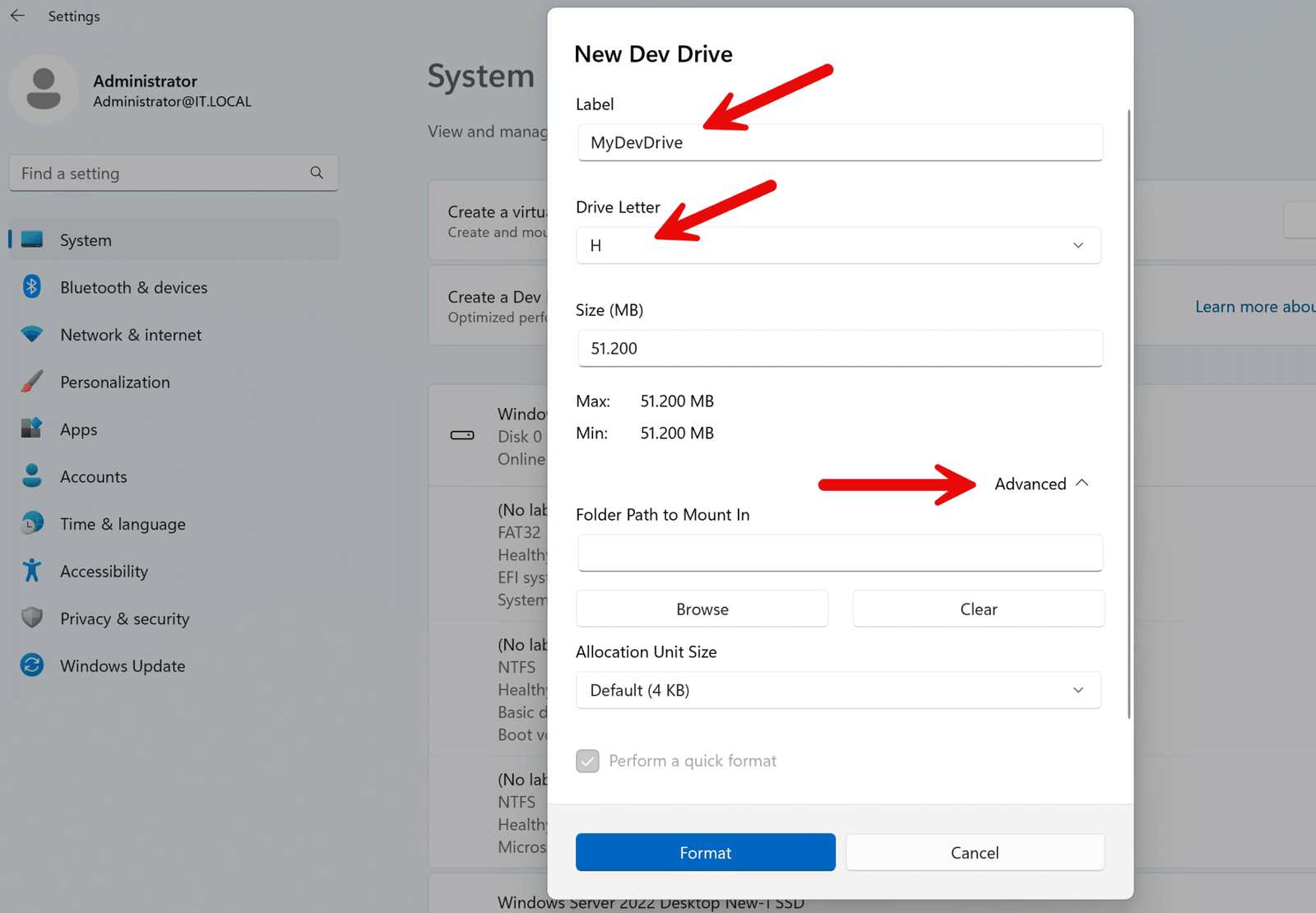Click the Format button

705,852
